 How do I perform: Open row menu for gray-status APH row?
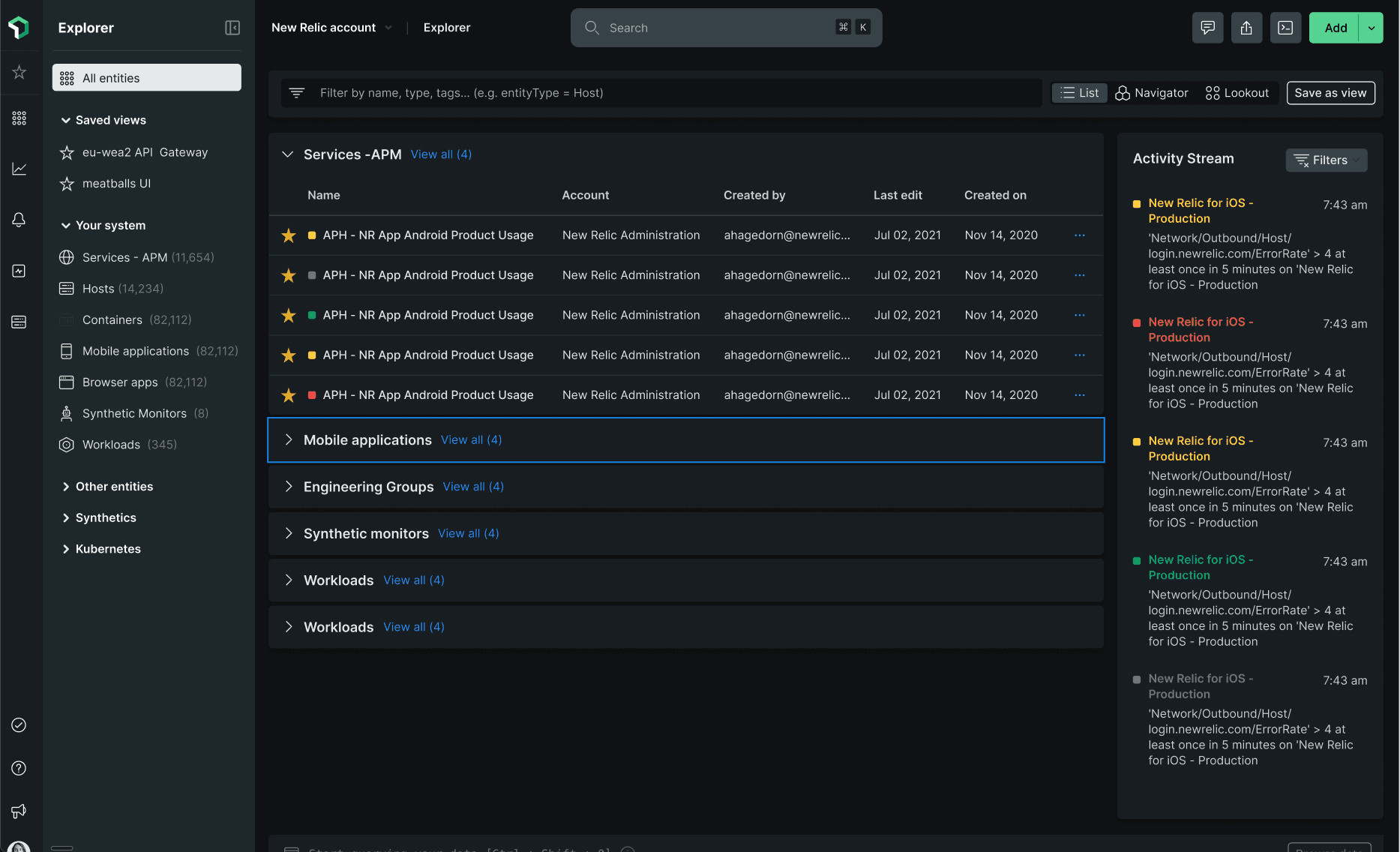1080,275
